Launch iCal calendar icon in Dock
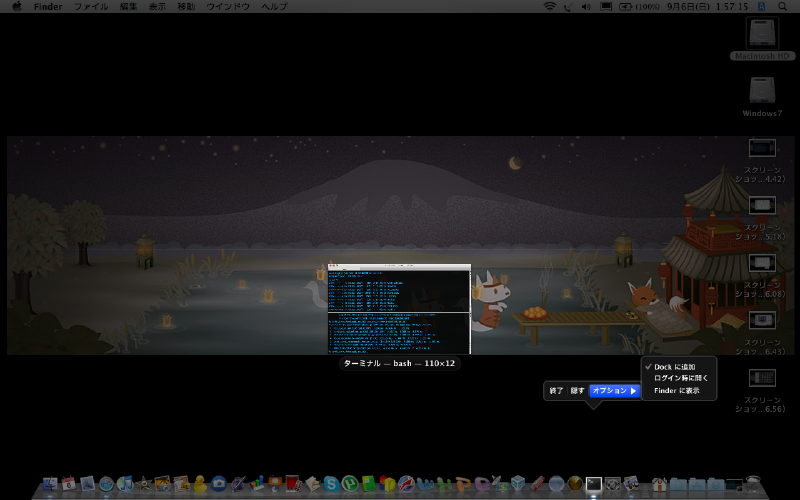The image size is (800, 500). 68,483
